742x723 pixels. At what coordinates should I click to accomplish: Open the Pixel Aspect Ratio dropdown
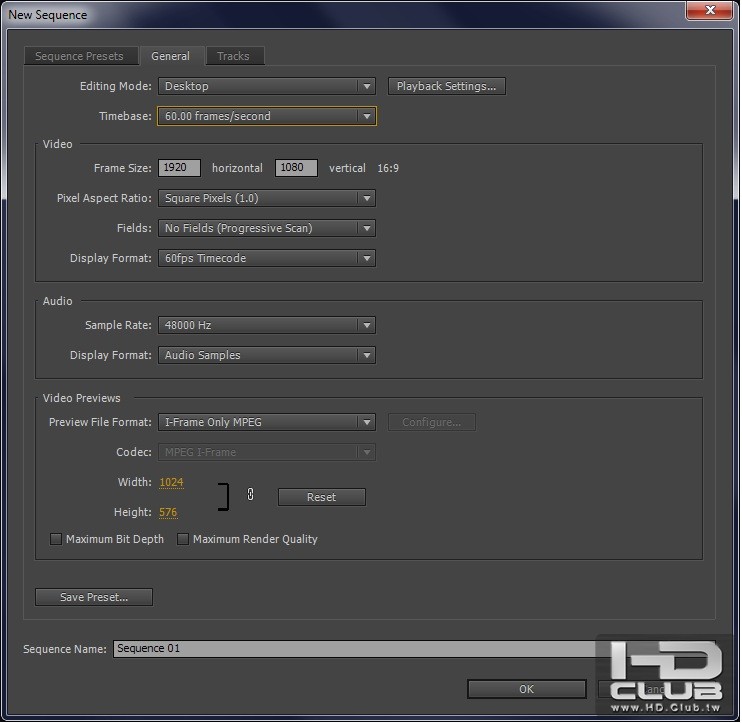pos(267,198)
